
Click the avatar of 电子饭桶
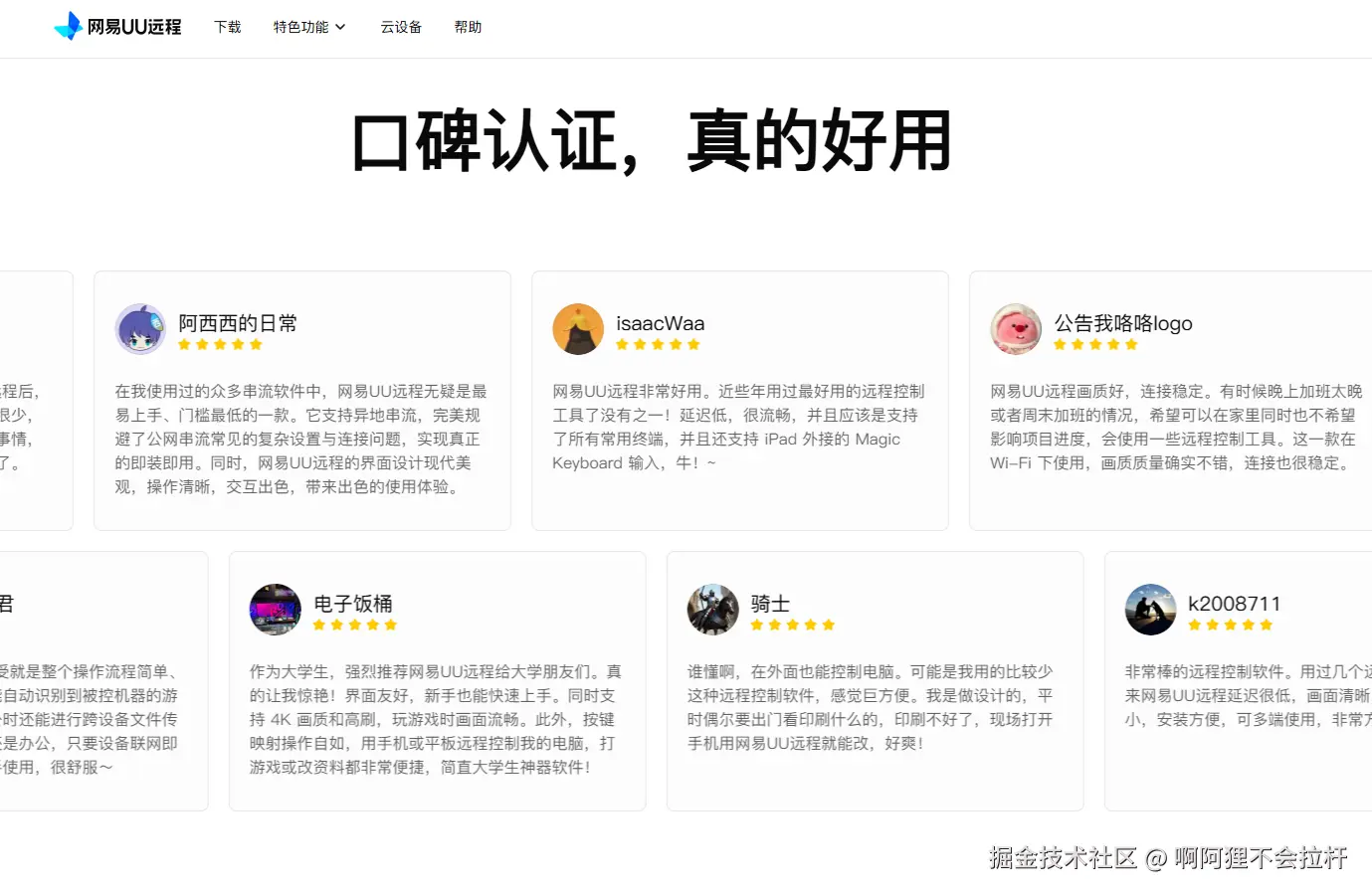(275, 610)
